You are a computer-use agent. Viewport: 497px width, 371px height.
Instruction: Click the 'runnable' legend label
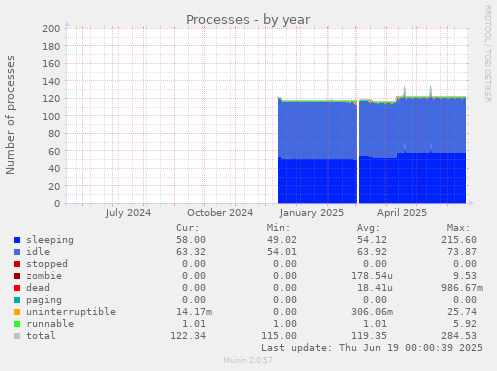coord(50,324)
